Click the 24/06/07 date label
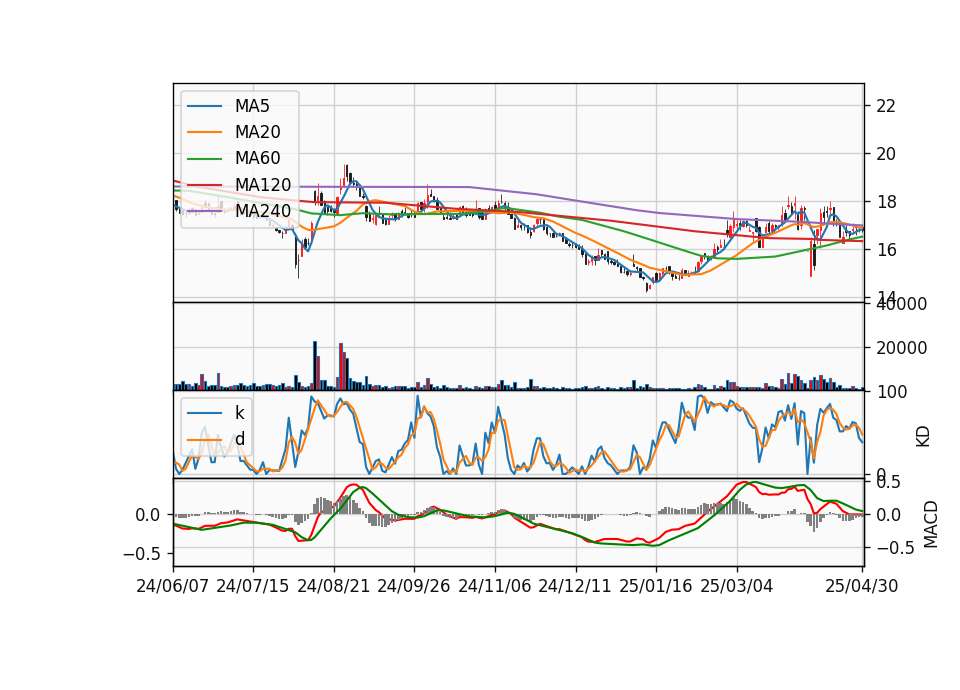Screen dimensions: 960x690 173,586
